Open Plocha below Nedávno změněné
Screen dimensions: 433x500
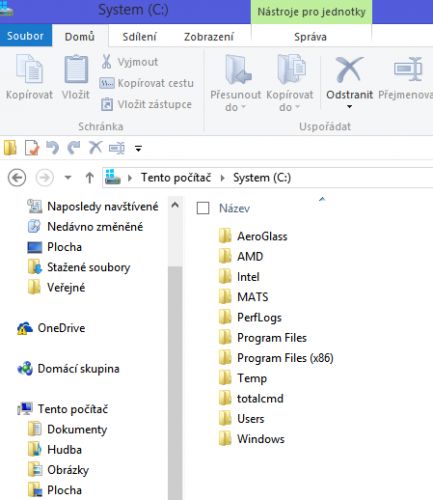(x=55, y=247)
